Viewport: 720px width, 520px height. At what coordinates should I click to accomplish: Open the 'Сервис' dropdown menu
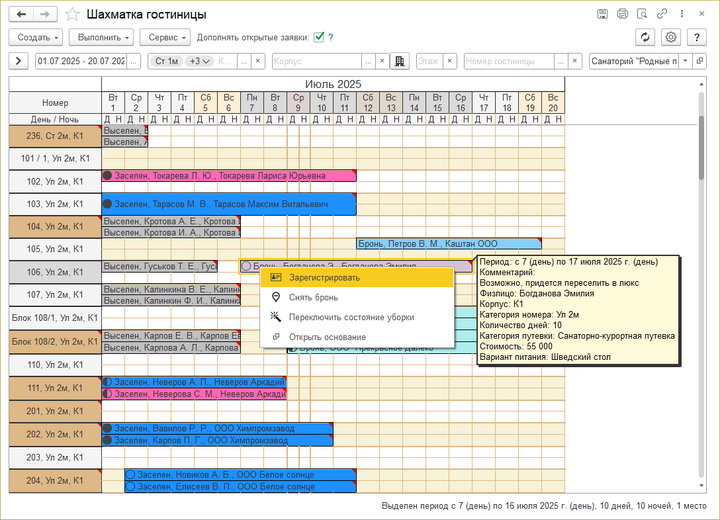point(165,37)
